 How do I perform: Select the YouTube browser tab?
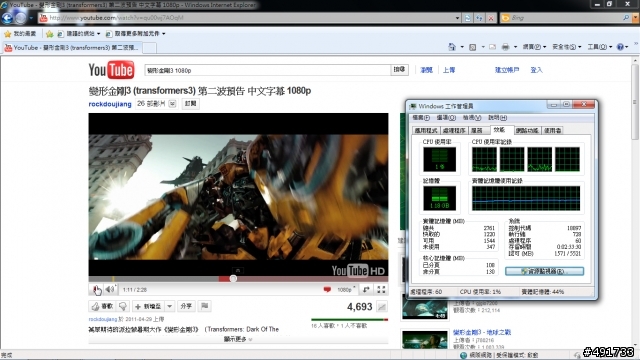point(72,48)
